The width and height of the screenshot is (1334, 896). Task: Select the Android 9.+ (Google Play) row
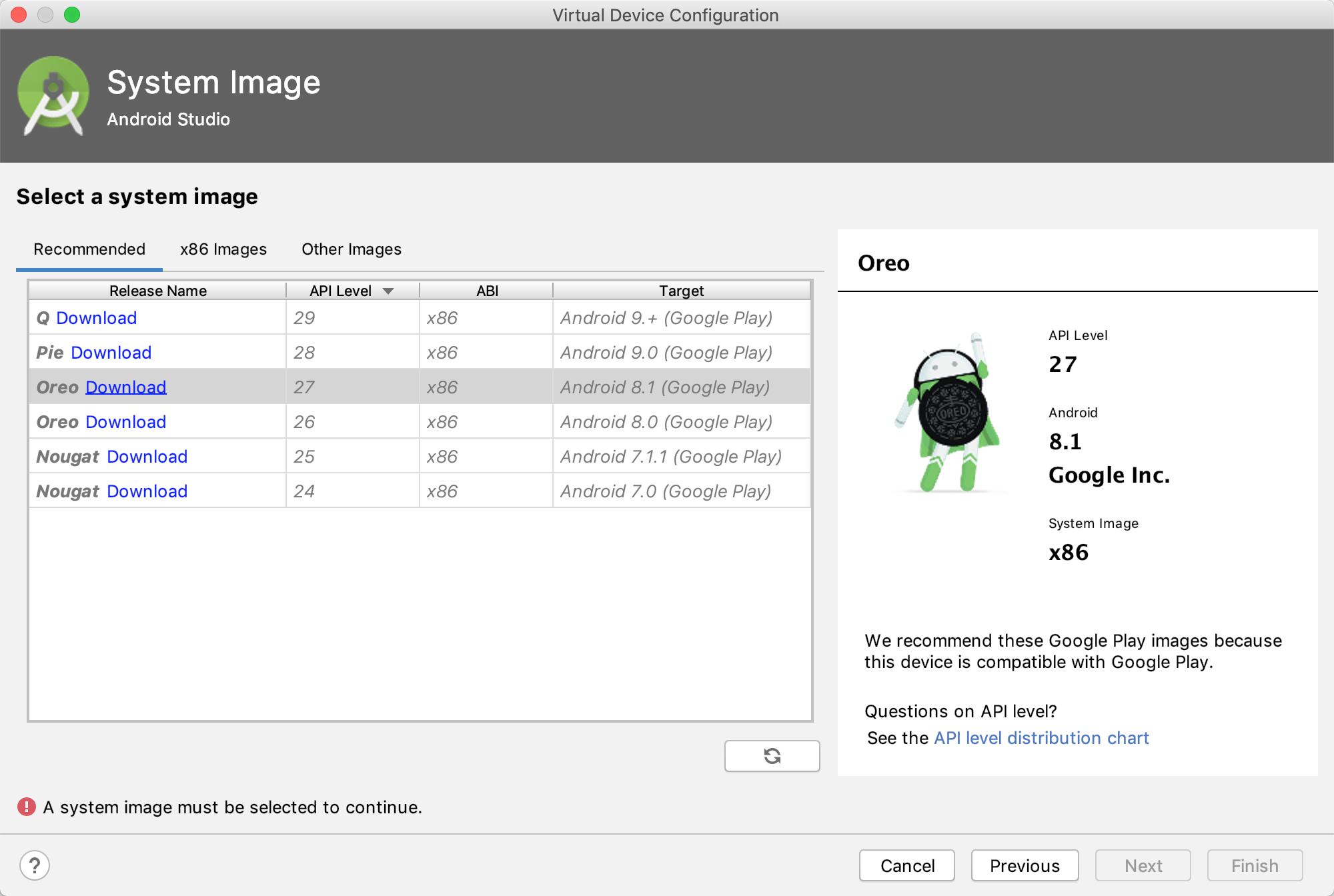[420, 318]
